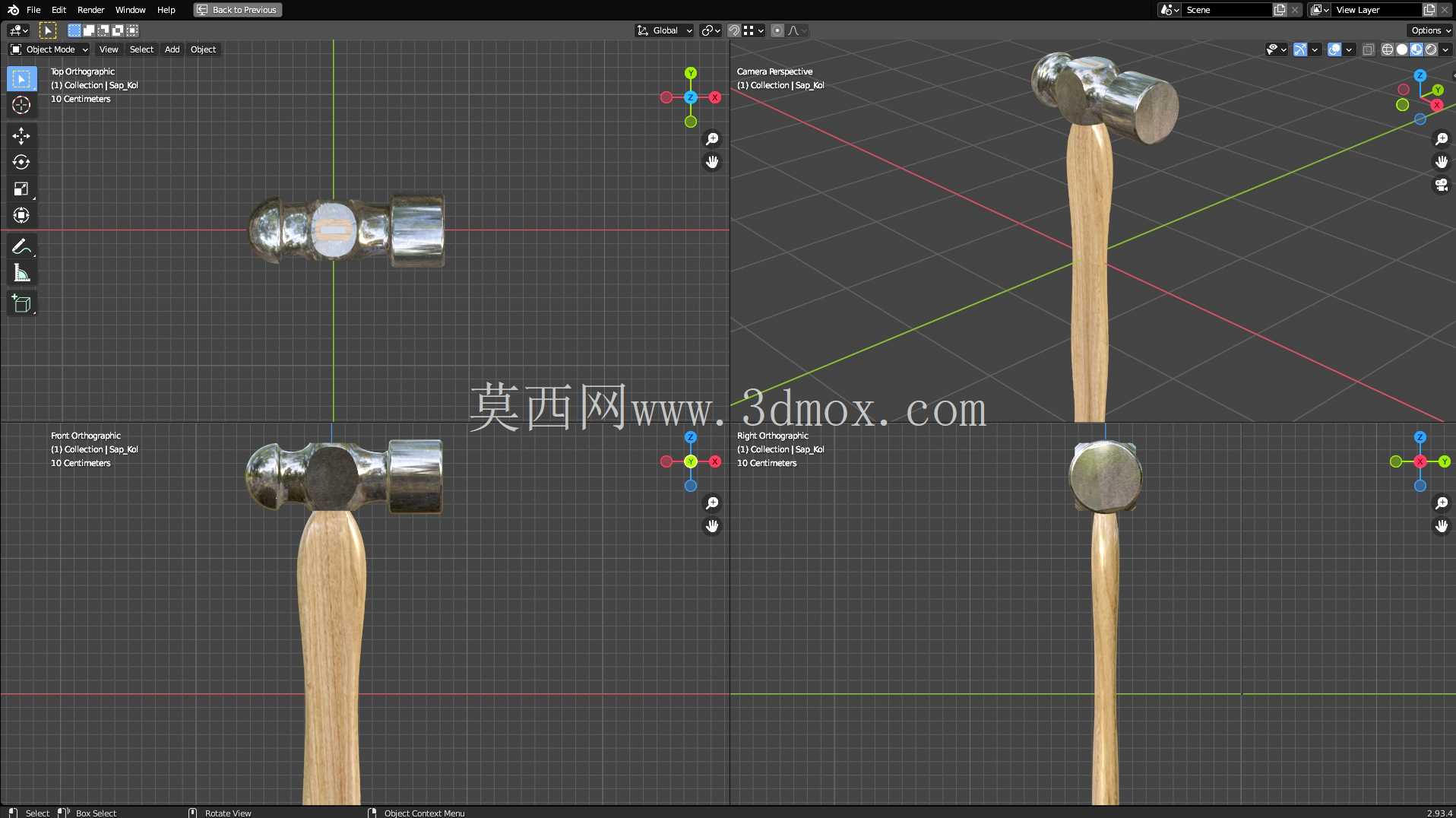Open the snapping options dropdown
Screen dimensions: 1456x818
tap(754, 30)
